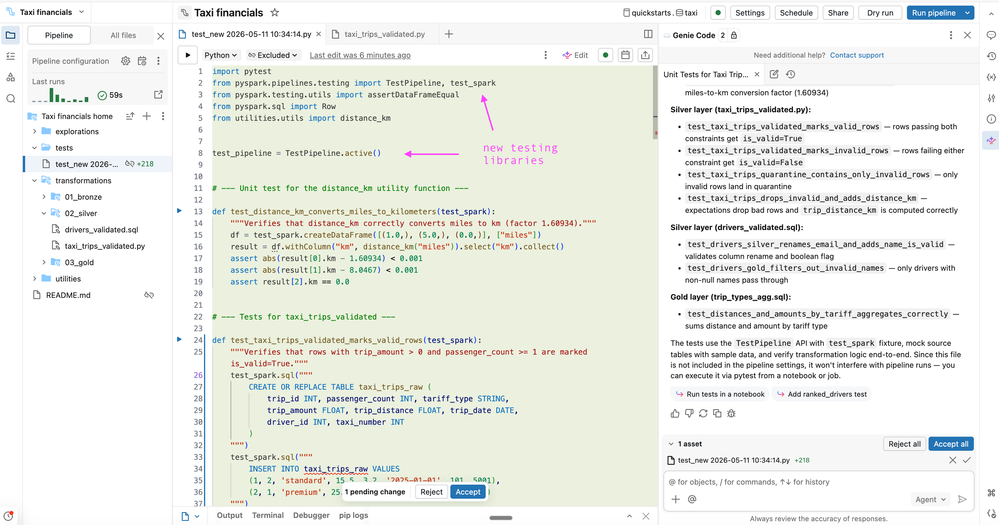The width and height of the screenshot is (999, 525).
Task: Star the Taxi financials pipeline
Action: pyautogui.click(x=275, y=13)
